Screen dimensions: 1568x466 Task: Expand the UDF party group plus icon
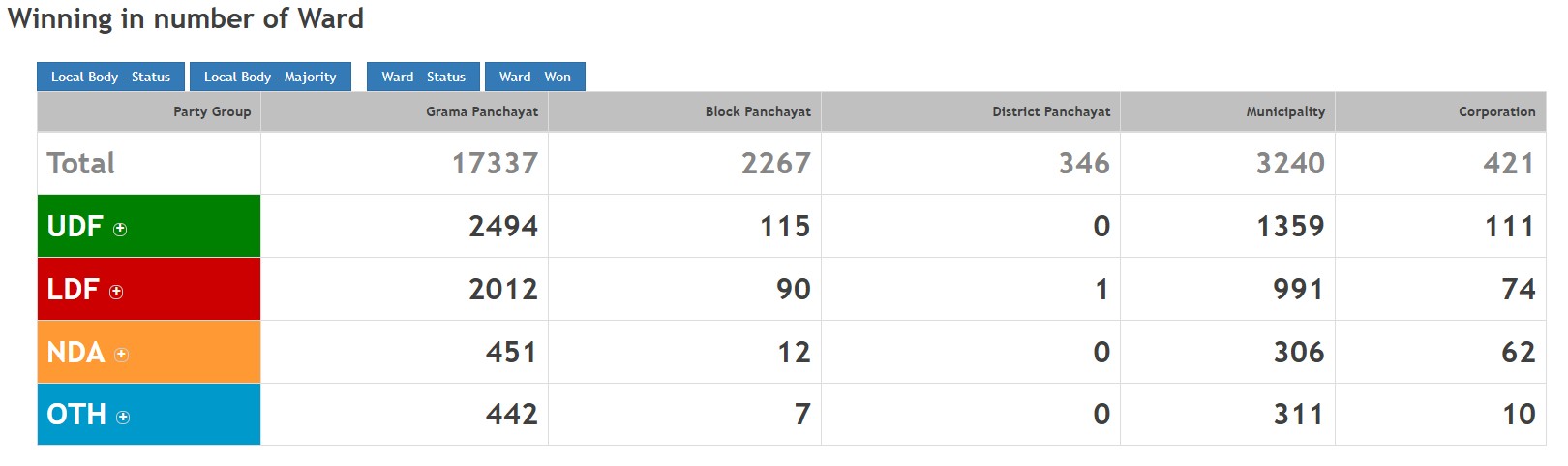pos(120,230)
